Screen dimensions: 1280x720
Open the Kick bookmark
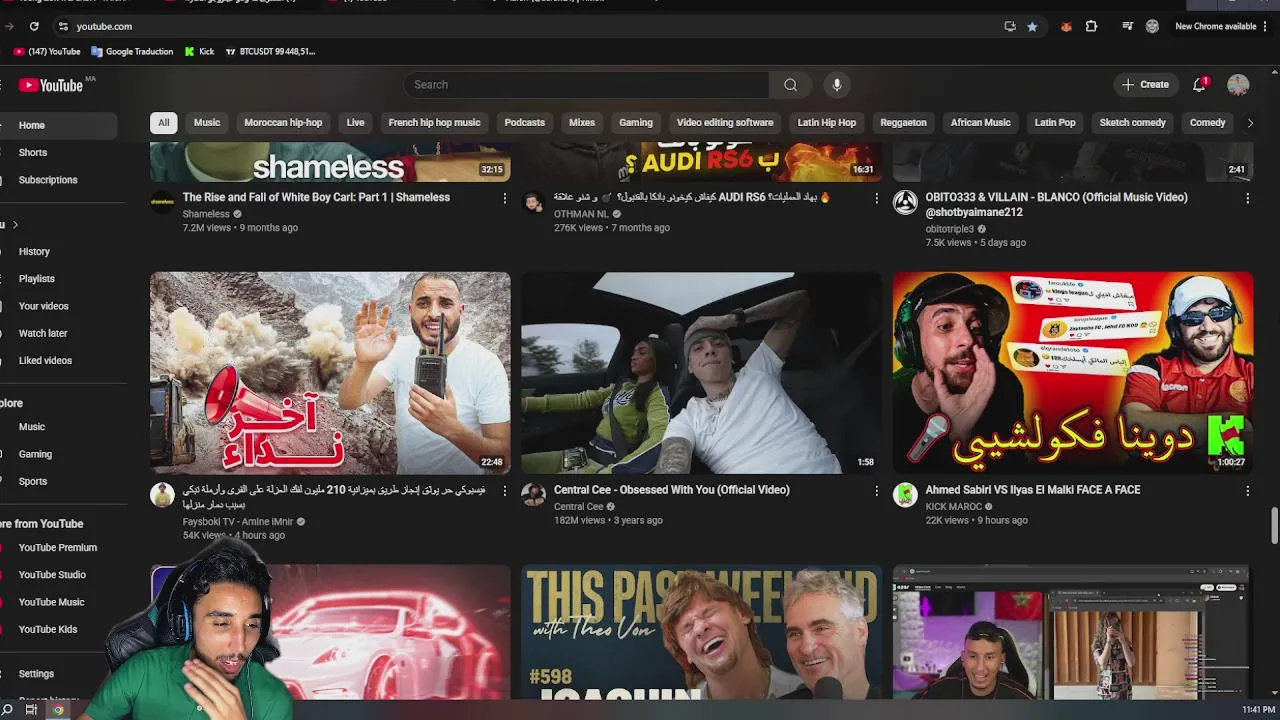(x=199, y=51)
